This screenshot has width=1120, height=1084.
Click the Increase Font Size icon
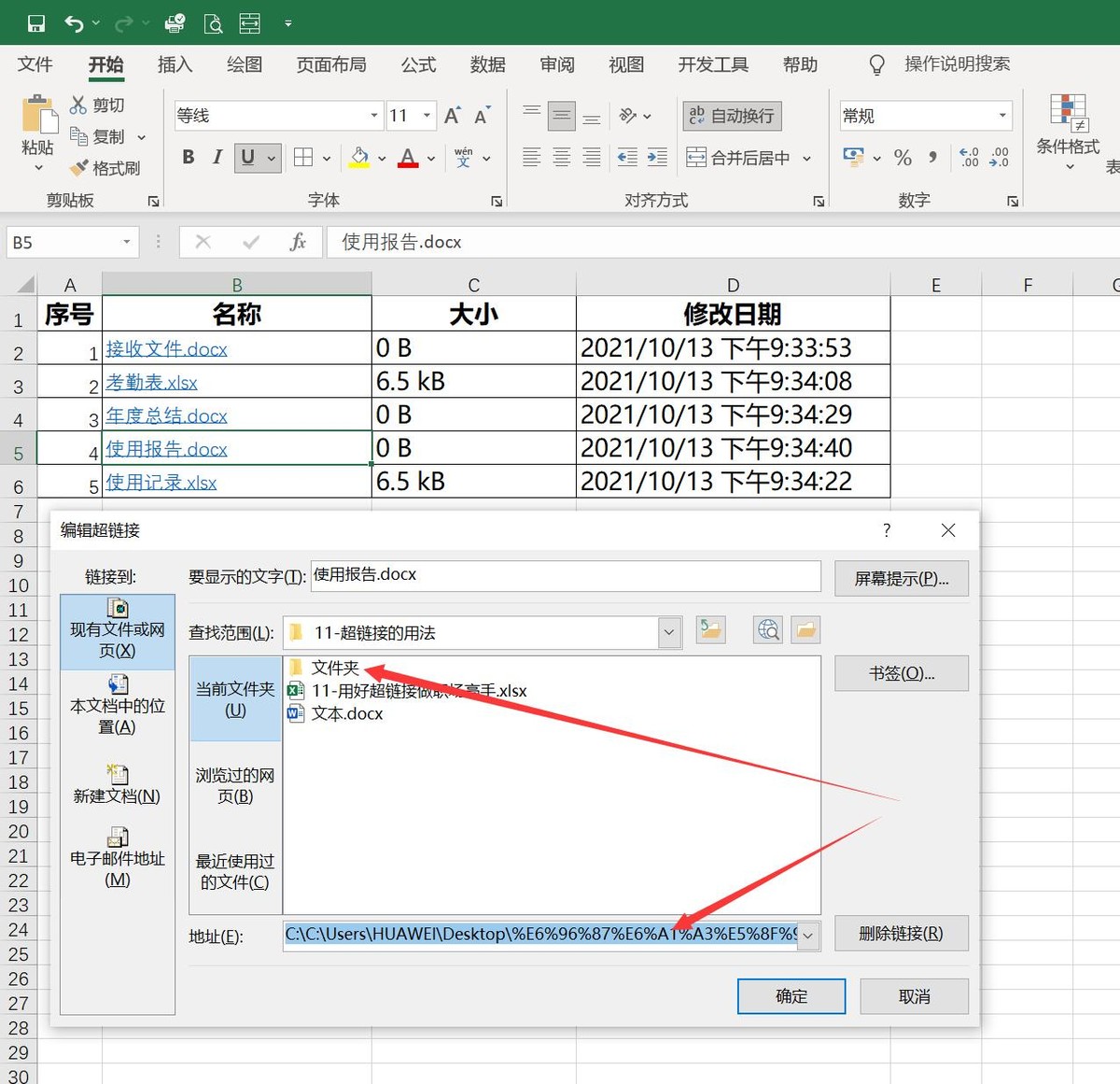(453, 116)
